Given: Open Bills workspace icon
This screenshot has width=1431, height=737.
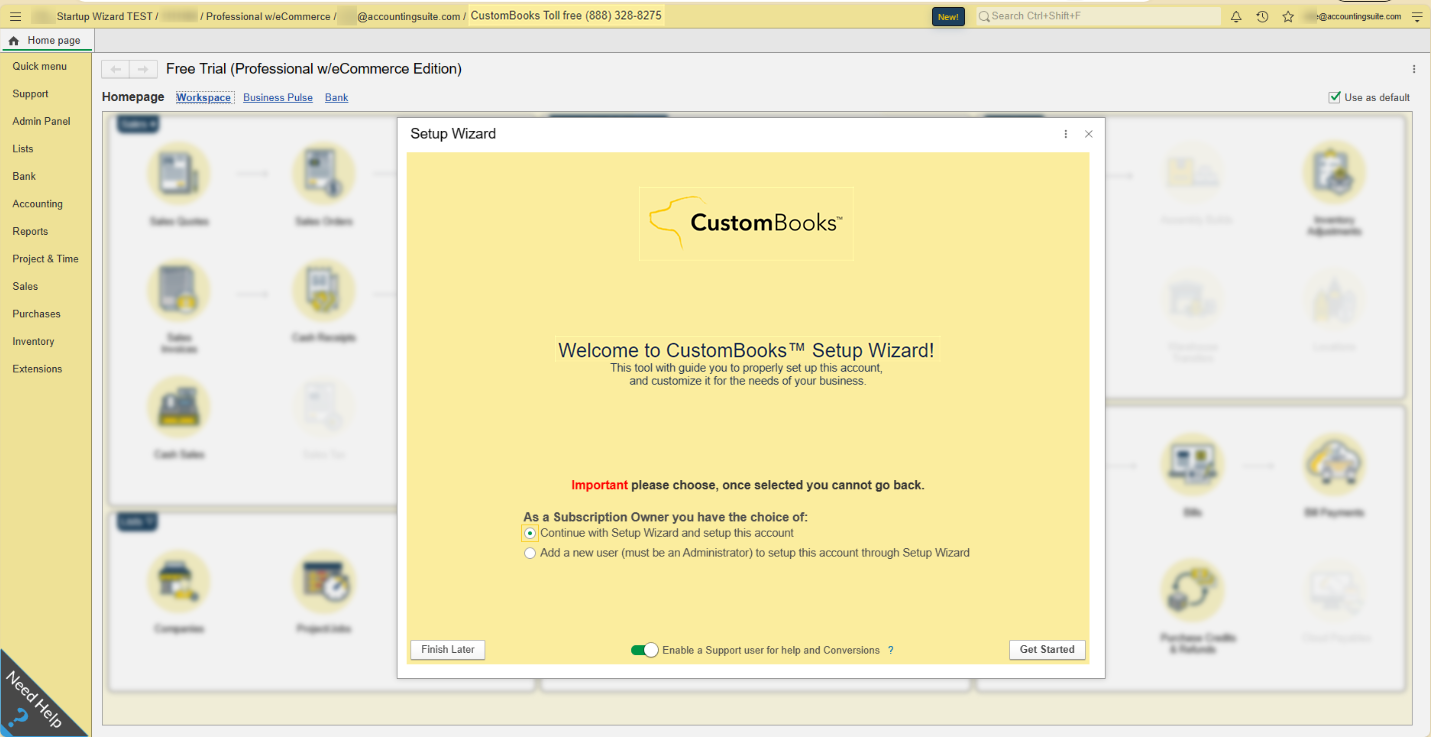Looking at the screenshot, I should tap(1192, 465).
